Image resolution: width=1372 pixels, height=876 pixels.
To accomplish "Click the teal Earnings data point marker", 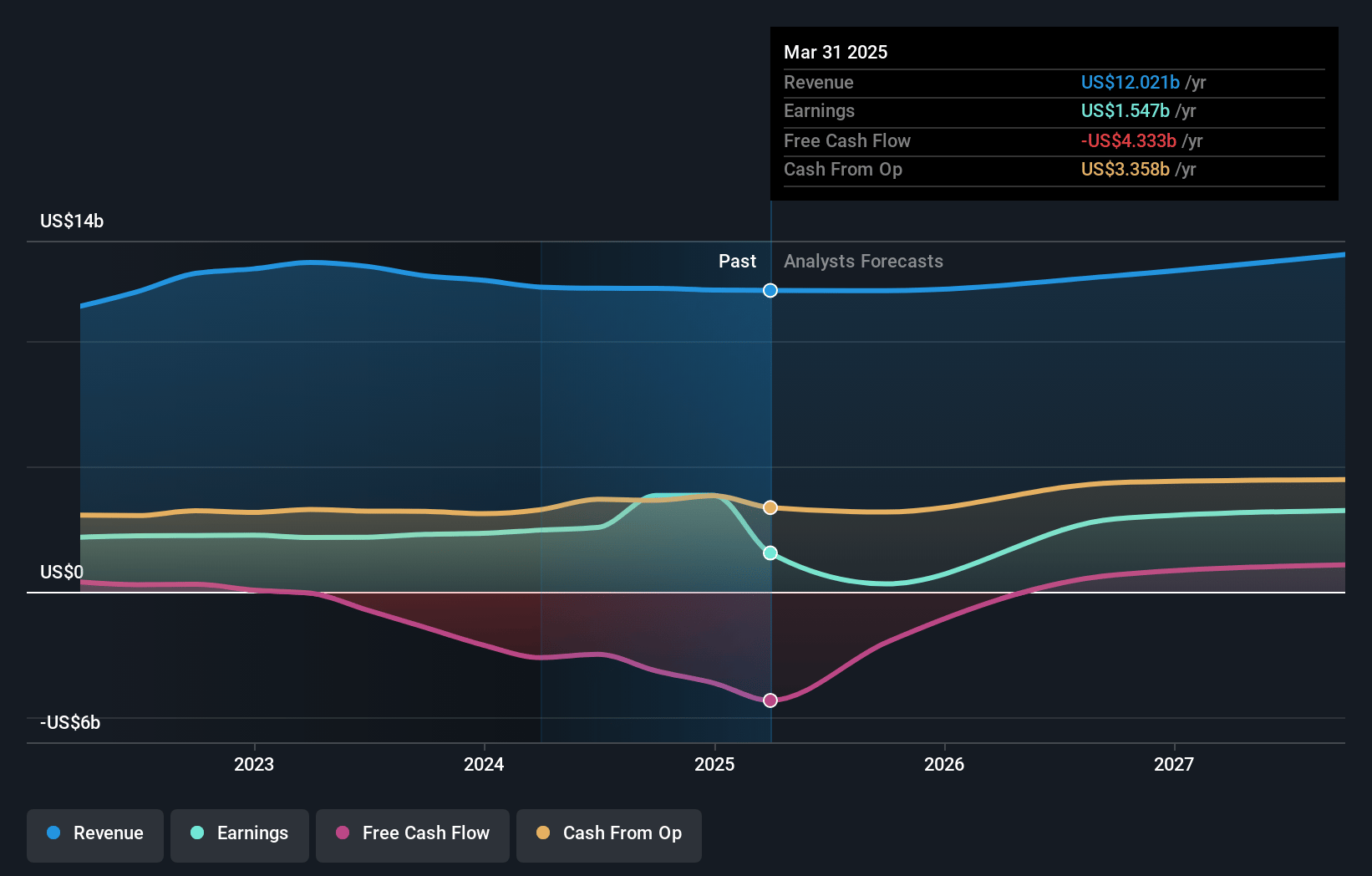I will pyautogui.click(x=770, y=553).
